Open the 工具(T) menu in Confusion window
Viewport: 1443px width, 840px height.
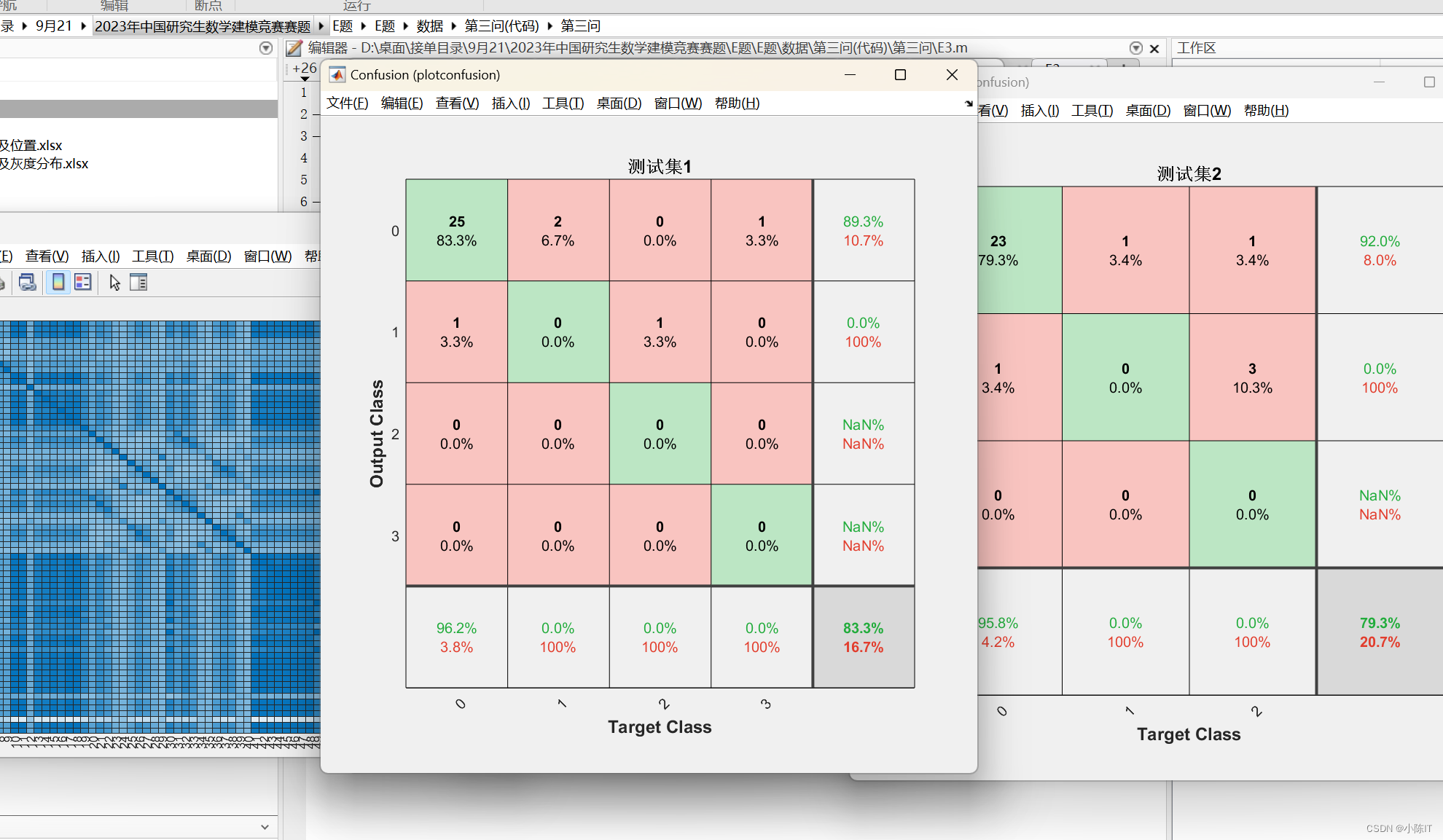563,103
